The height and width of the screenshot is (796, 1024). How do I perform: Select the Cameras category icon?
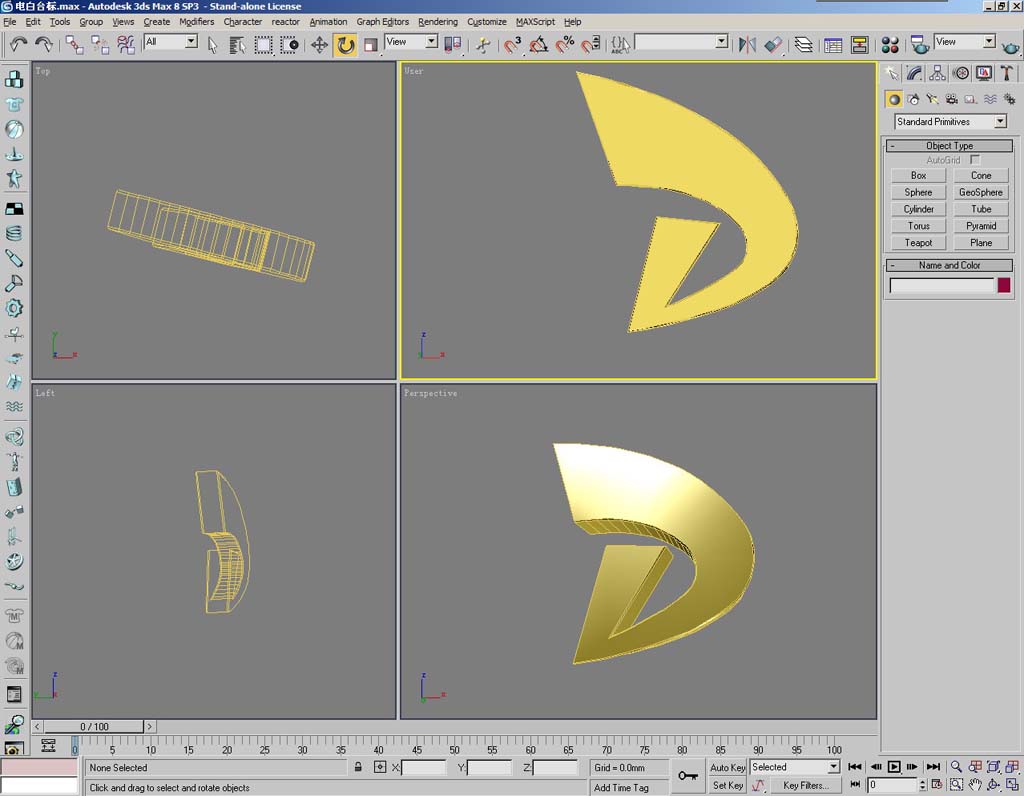click(x=951, y=99)
